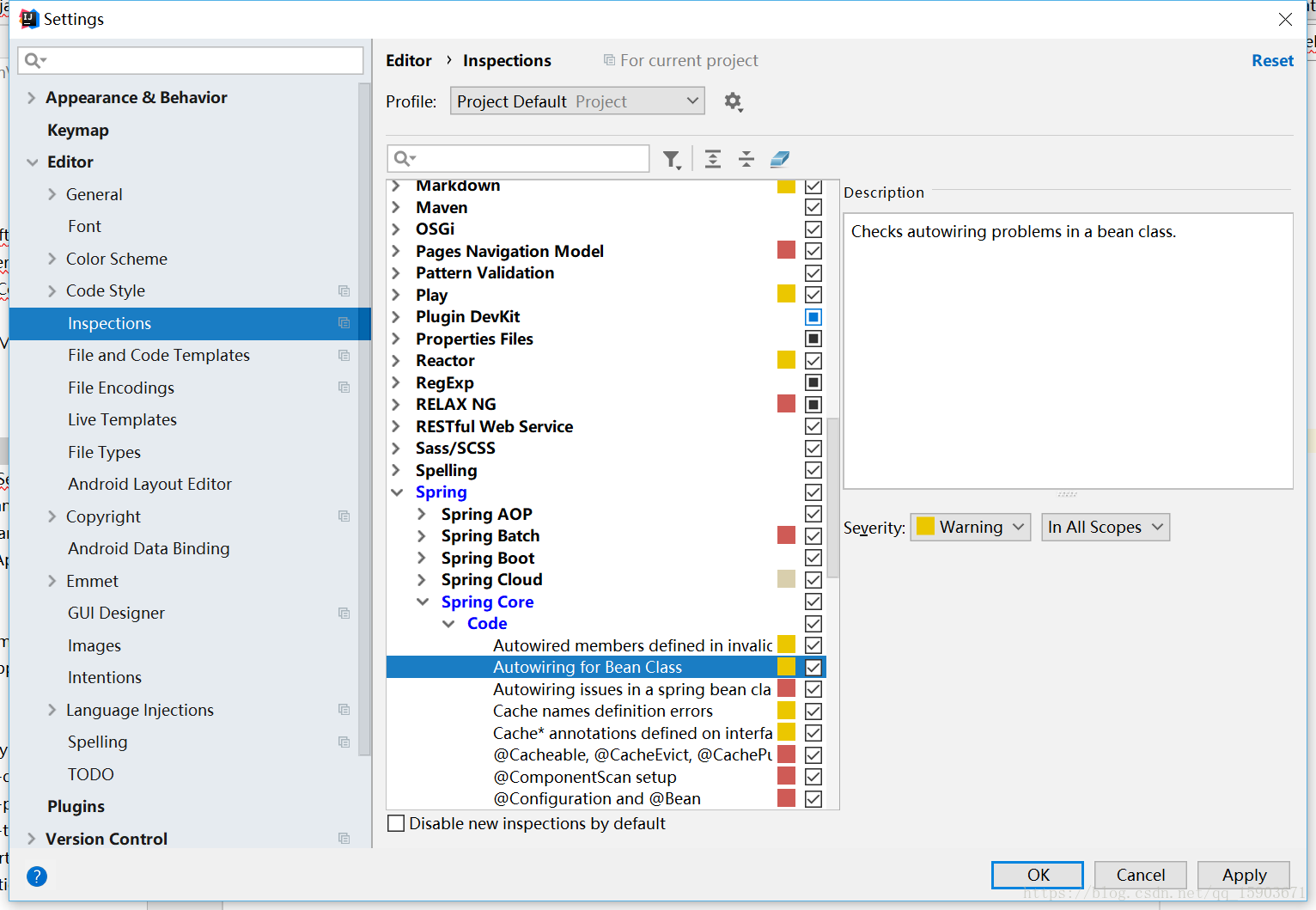Screen dimensions: 1316x910
Task: Open the Android Layout Editor page
Action: pyautogui.click(x=150, y=485)
